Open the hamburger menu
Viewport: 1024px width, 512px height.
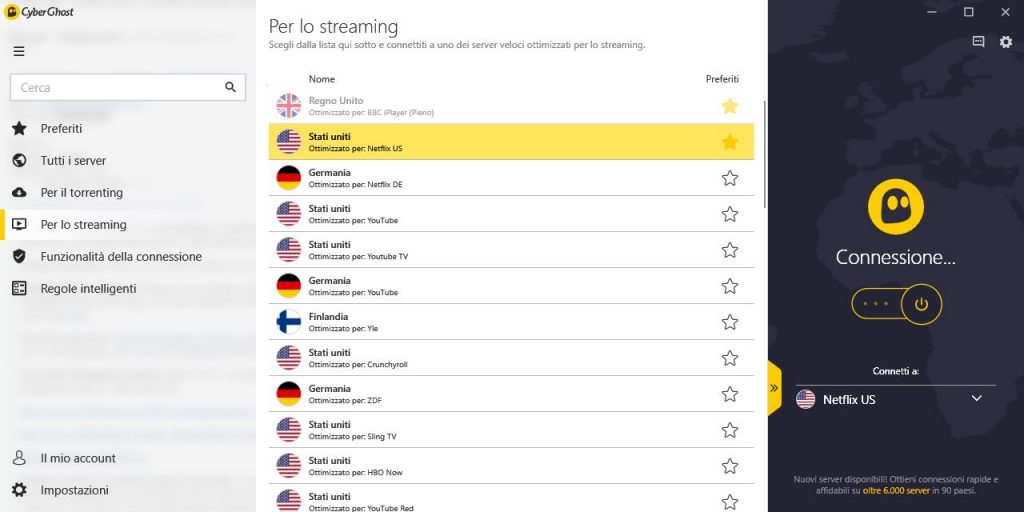pos(19,51)
